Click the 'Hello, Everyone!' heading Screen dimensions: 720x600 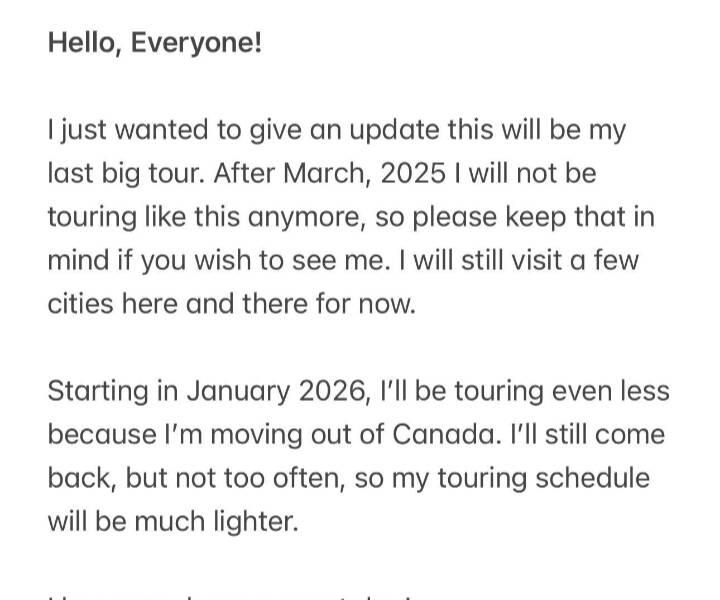tap(155, 43)
